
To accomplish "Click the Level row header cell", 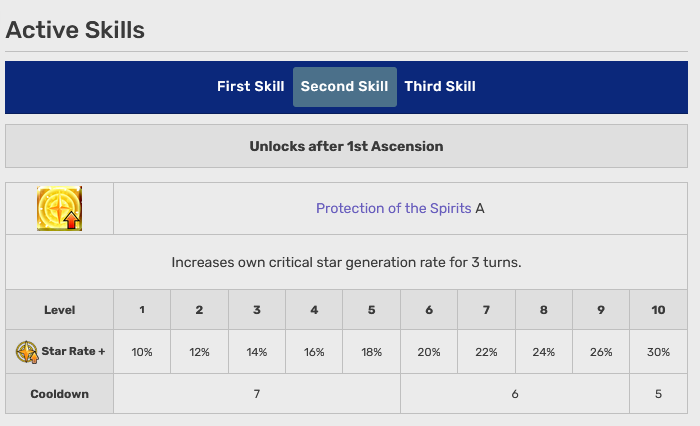I will coord(59,310).
